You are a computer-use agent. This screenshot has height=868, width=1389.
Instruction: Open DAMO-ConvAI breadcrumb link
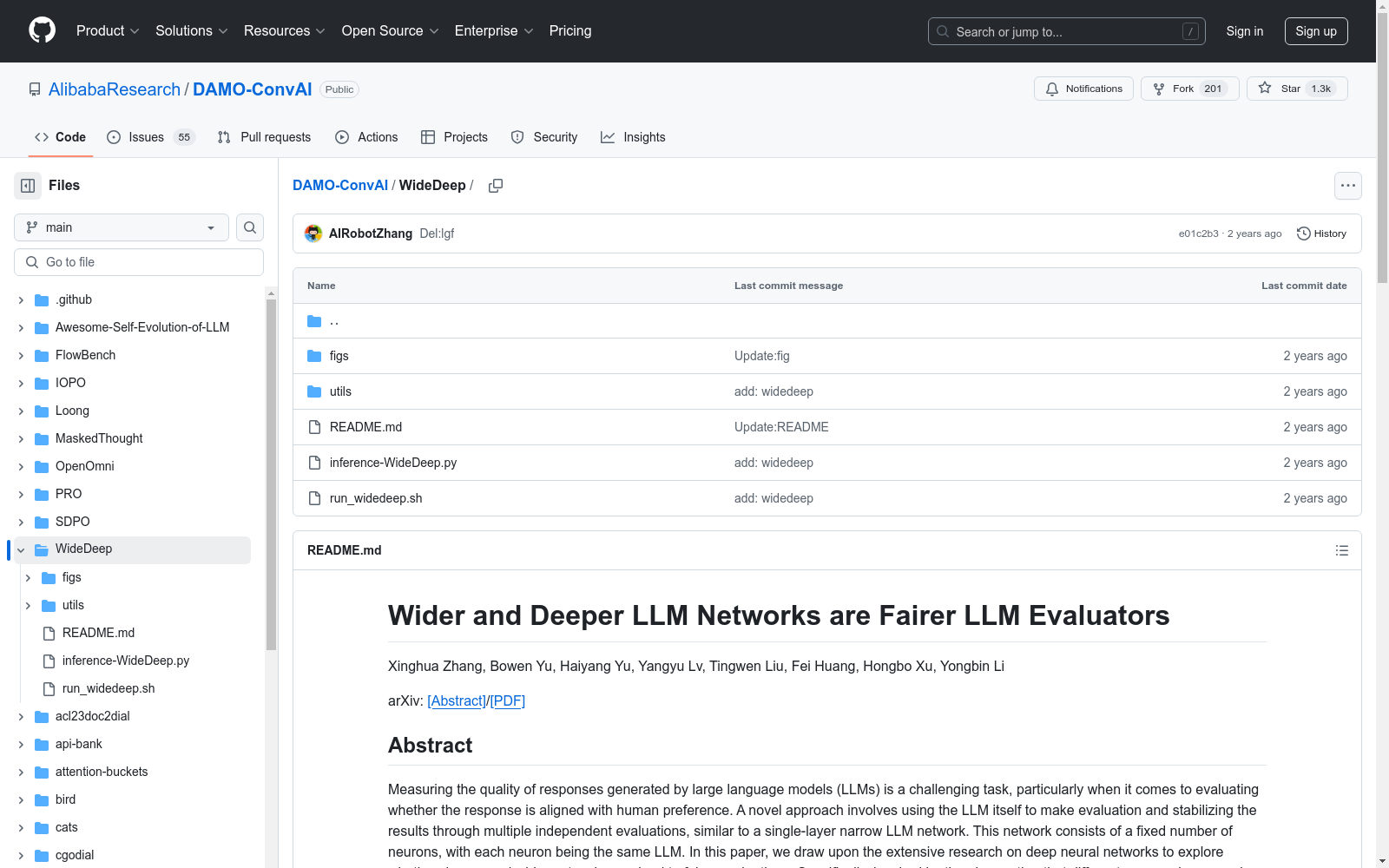click(x=340, y=186)
